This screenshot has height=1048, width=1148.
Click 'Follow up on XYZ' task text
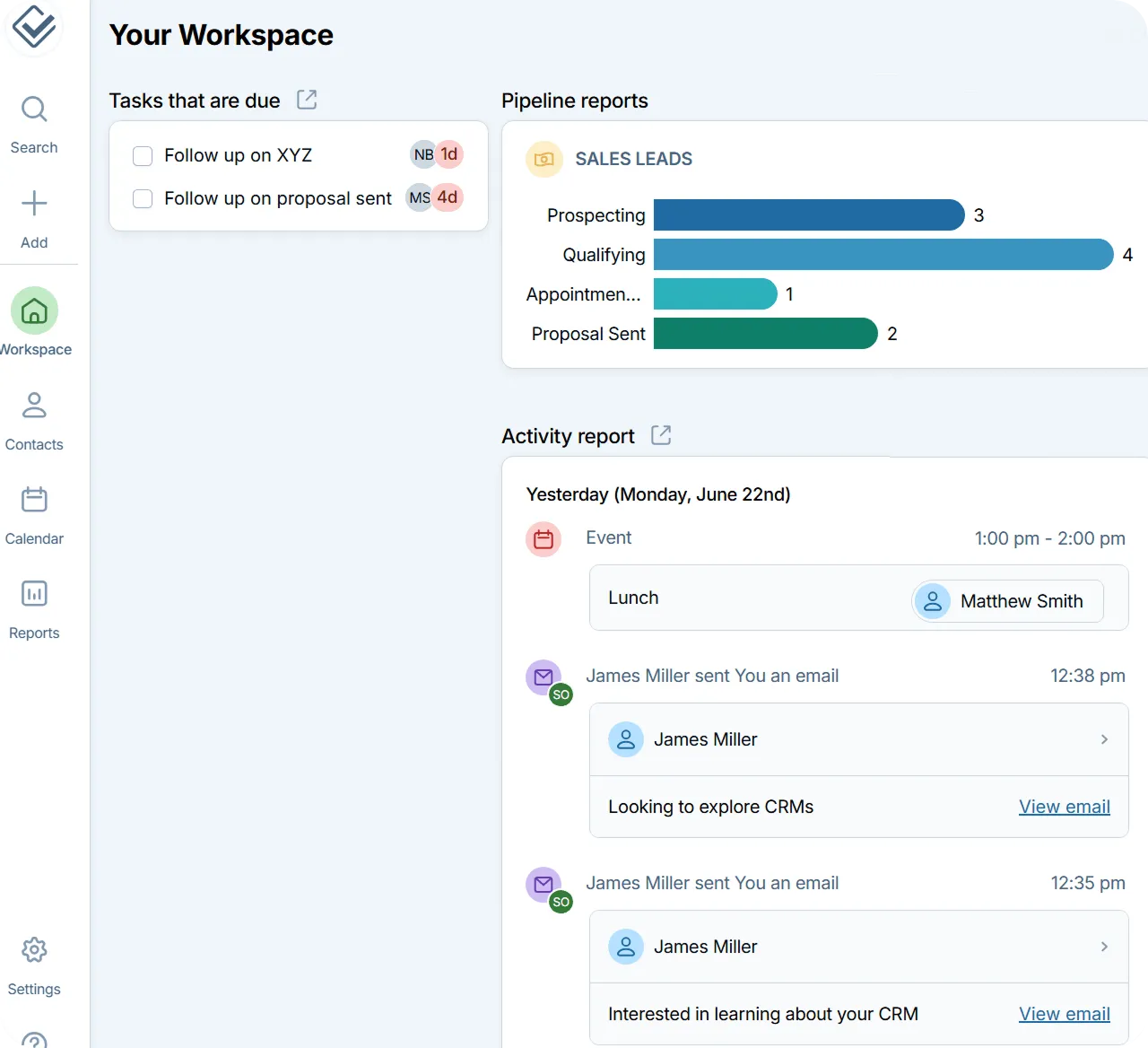click(x=238, y=155)
